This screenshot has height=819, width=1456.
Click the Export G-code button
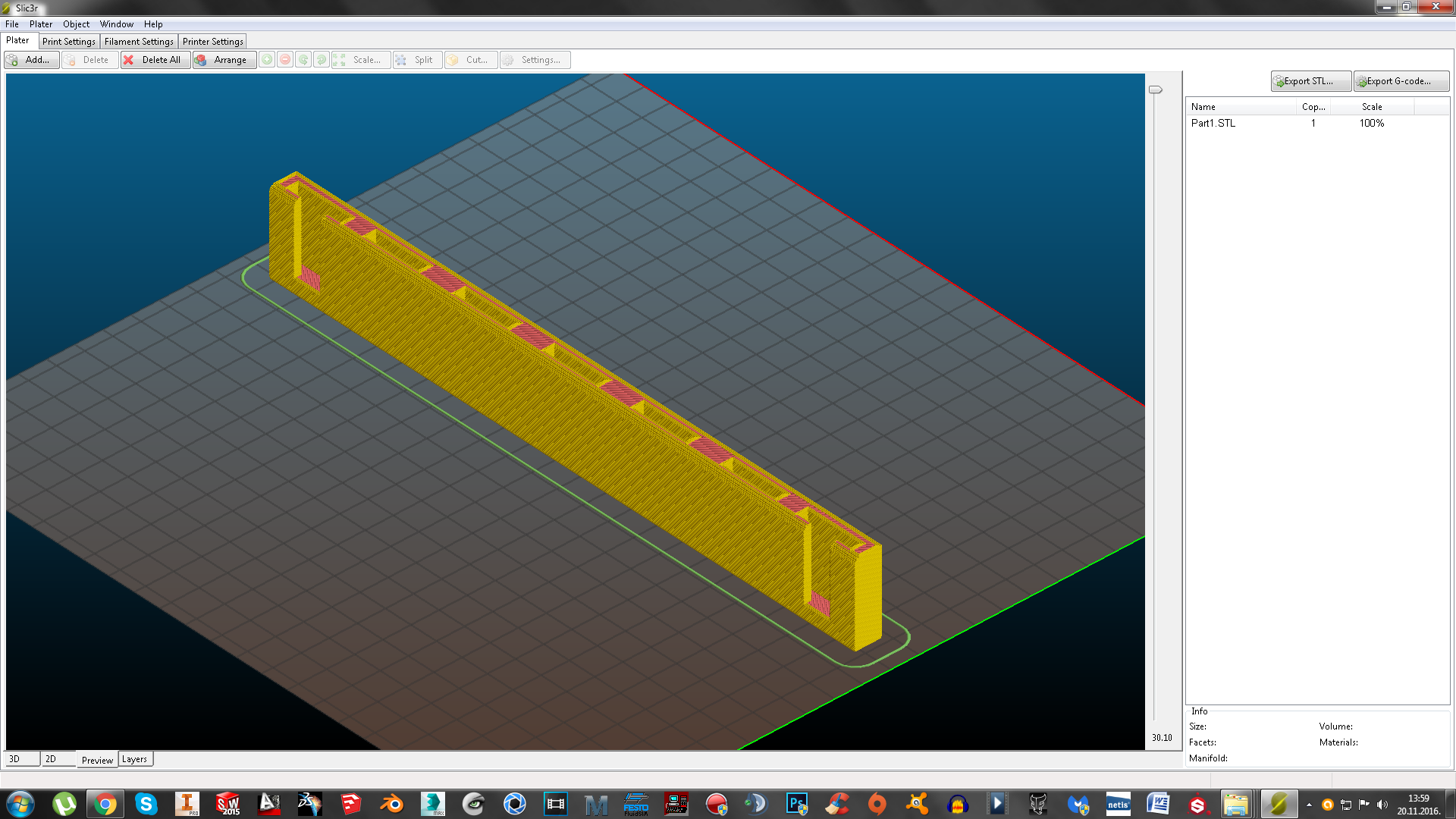click(x=1400, y=81)
